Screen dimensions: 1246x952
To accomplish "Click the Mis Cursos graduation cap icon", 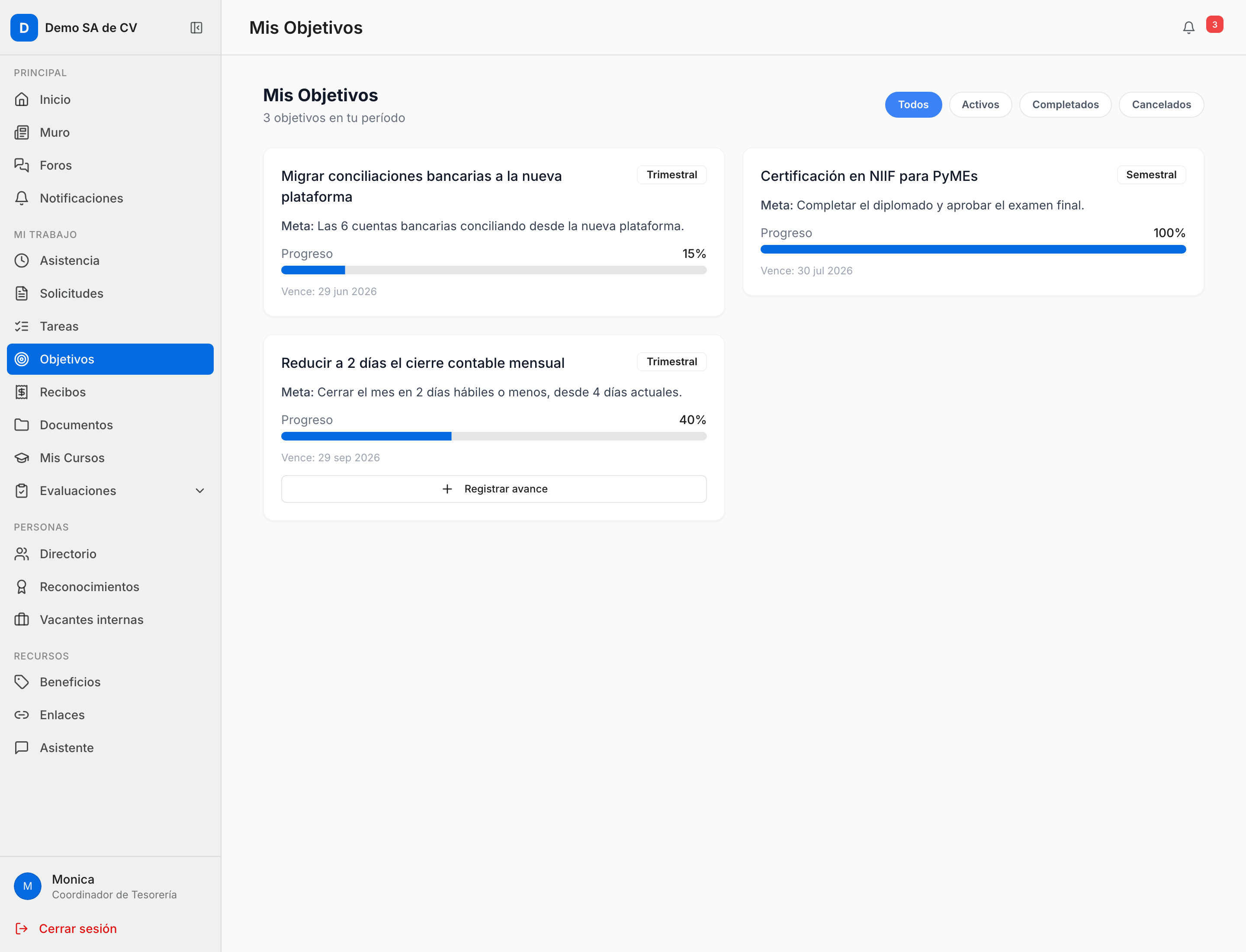I will (22, 458).
